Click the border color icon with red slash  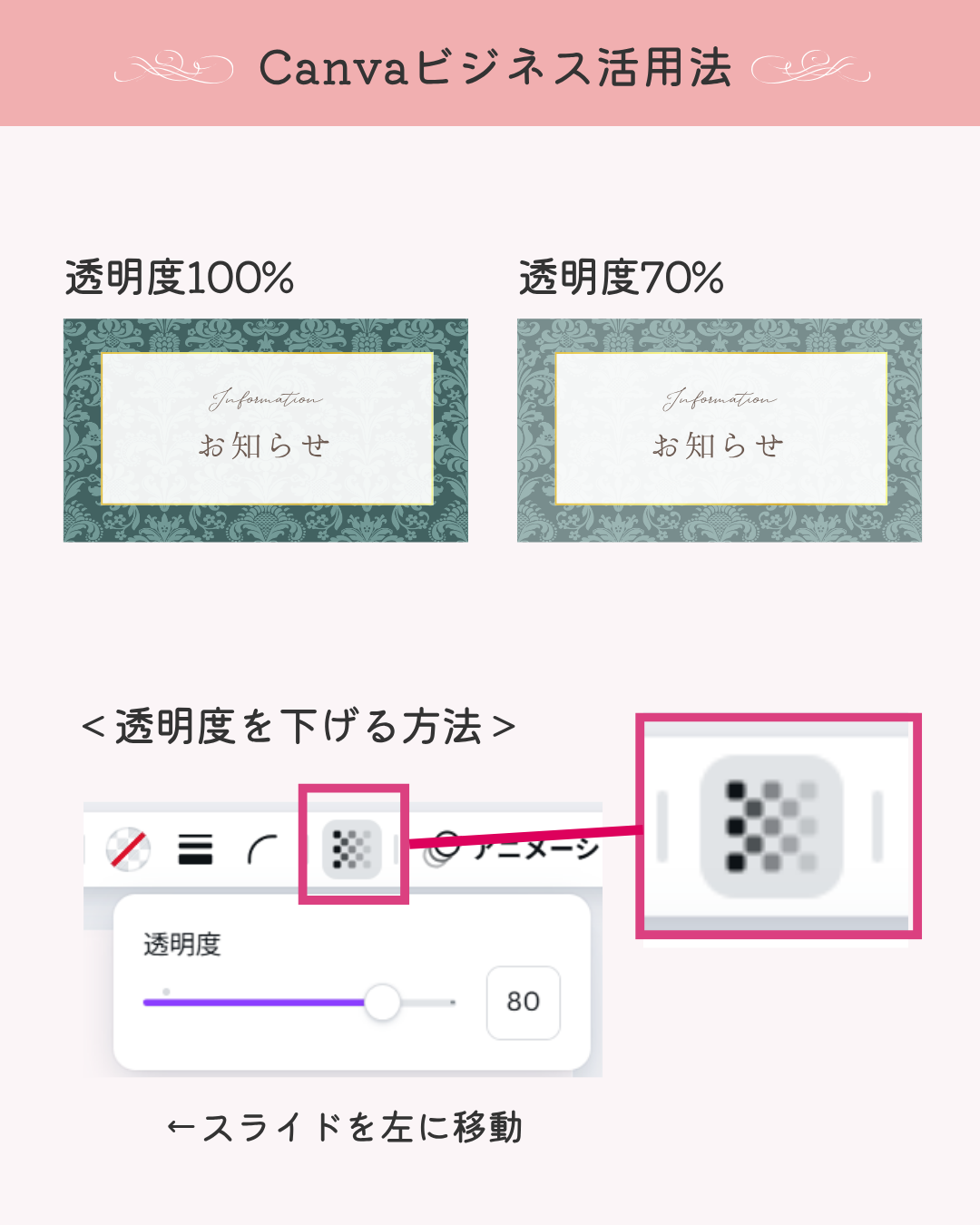pos(128,849)
